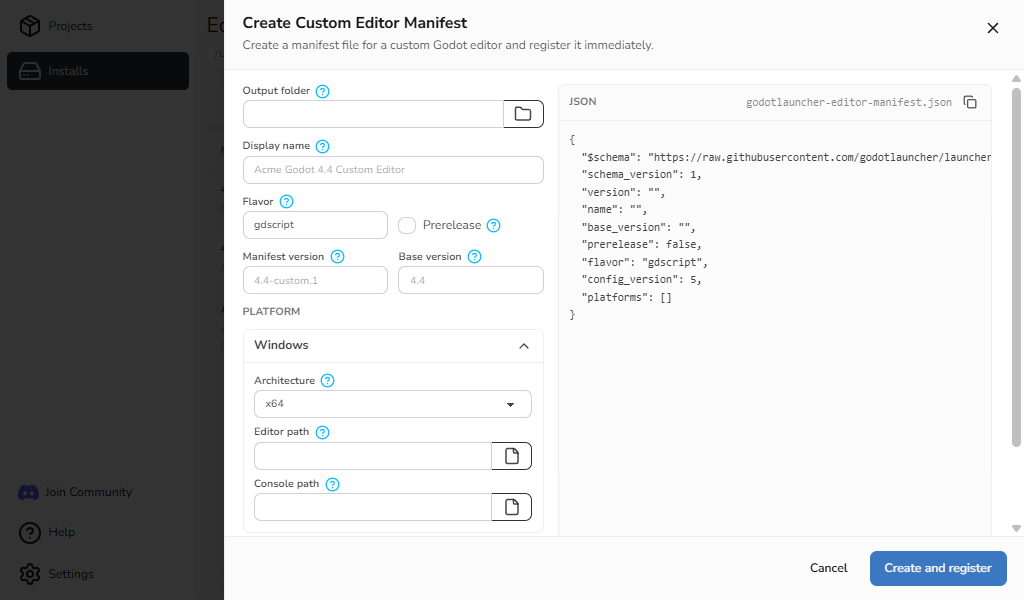
Task: Click the scrollbar down arrow
Action: click(1016, 529)
